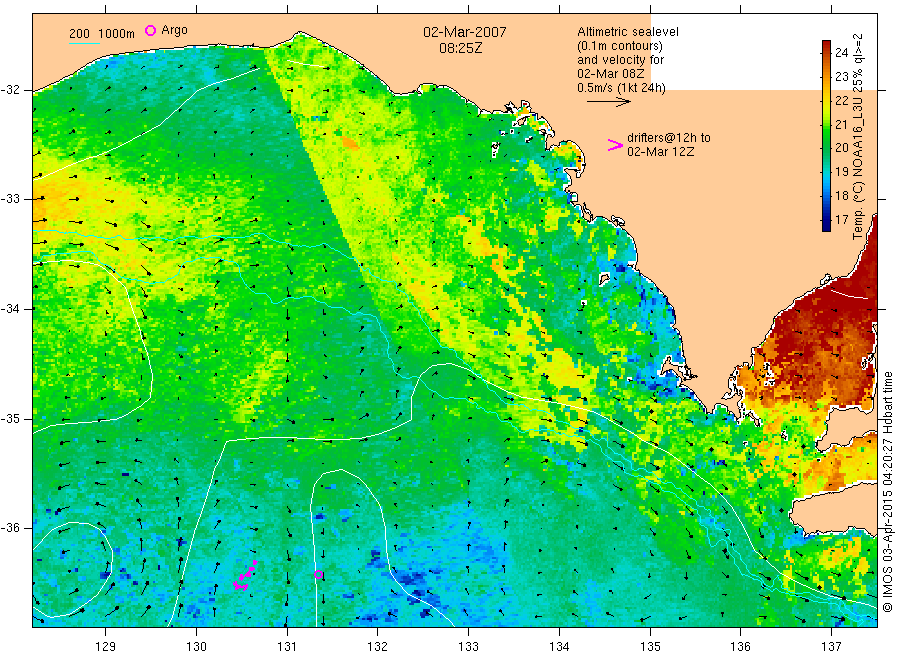Click the longitude label 132
The image size is (900, 660).
point(378,646)
